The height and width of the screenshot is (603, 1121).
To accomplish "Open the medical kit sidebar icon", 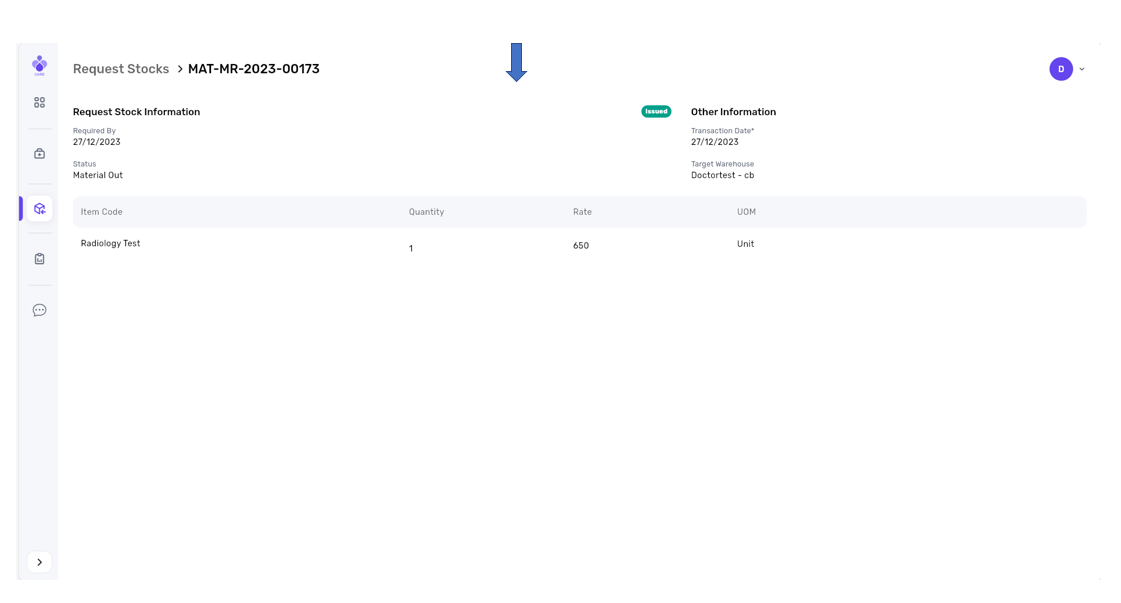I will tap(39, 154).
